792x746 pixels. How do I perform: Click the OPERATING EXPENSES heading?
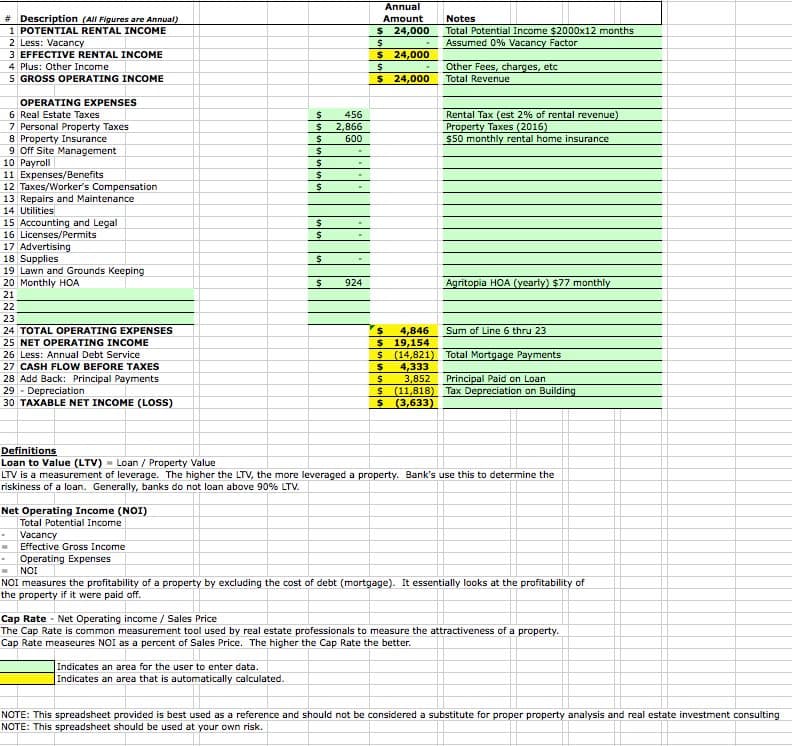[x=78, y=103]
